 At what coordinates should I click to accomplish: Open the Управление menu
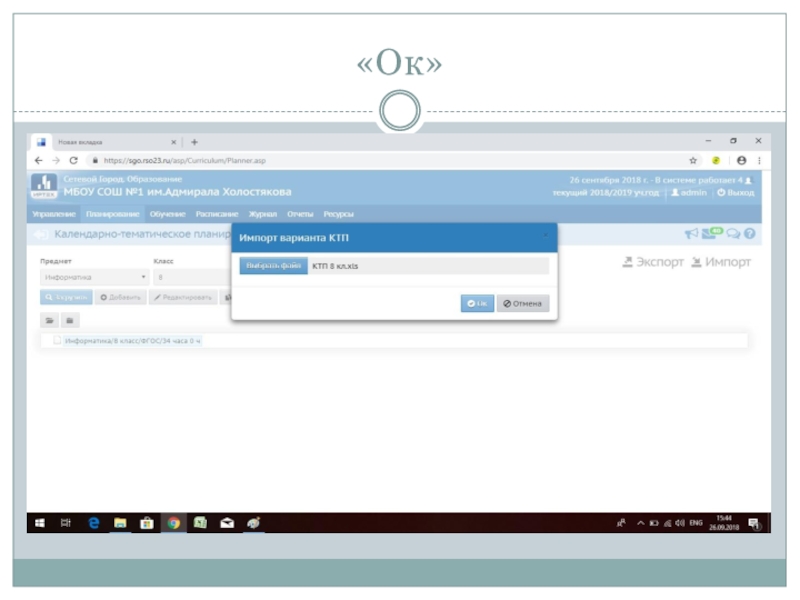(54, 214)
